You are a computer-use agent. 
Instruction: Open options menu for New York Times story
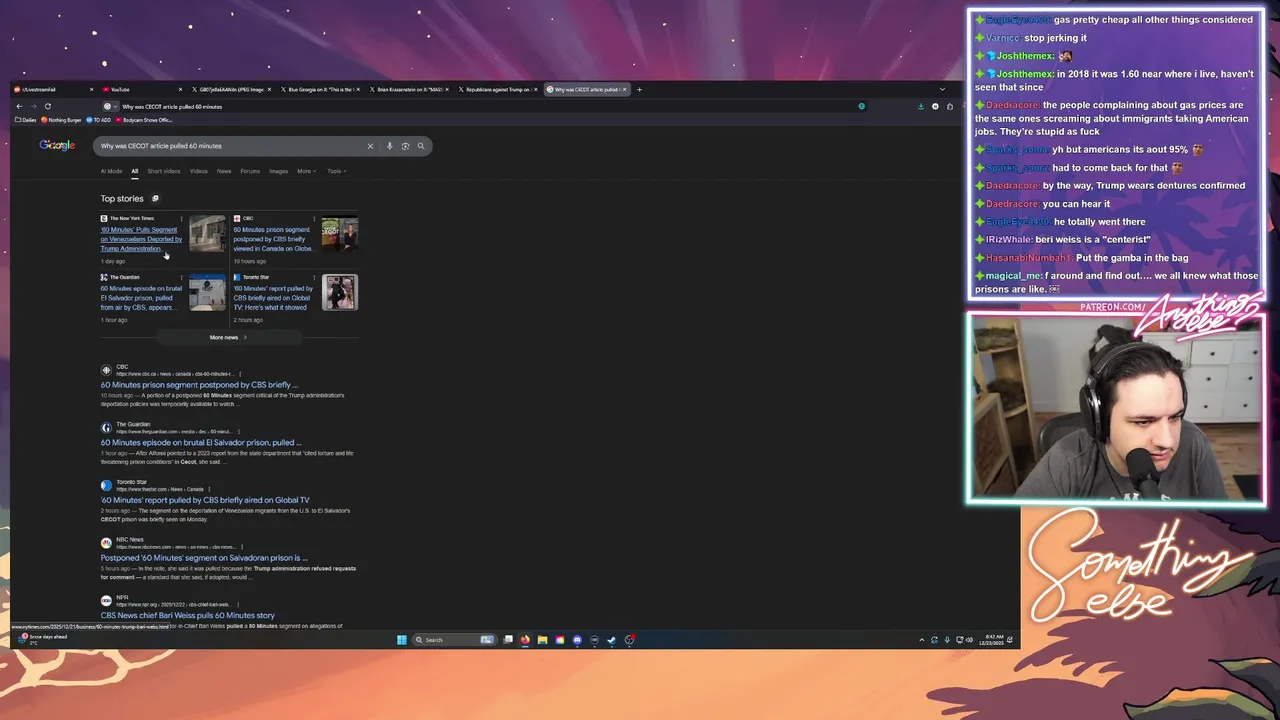tap(181, 218)
